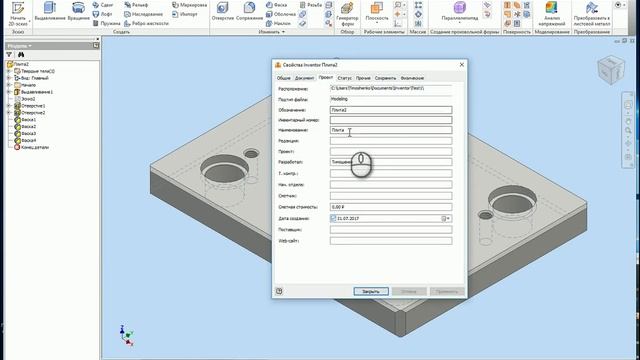Open Анализ напряжений (Stress Analysis)

(551, 14)
